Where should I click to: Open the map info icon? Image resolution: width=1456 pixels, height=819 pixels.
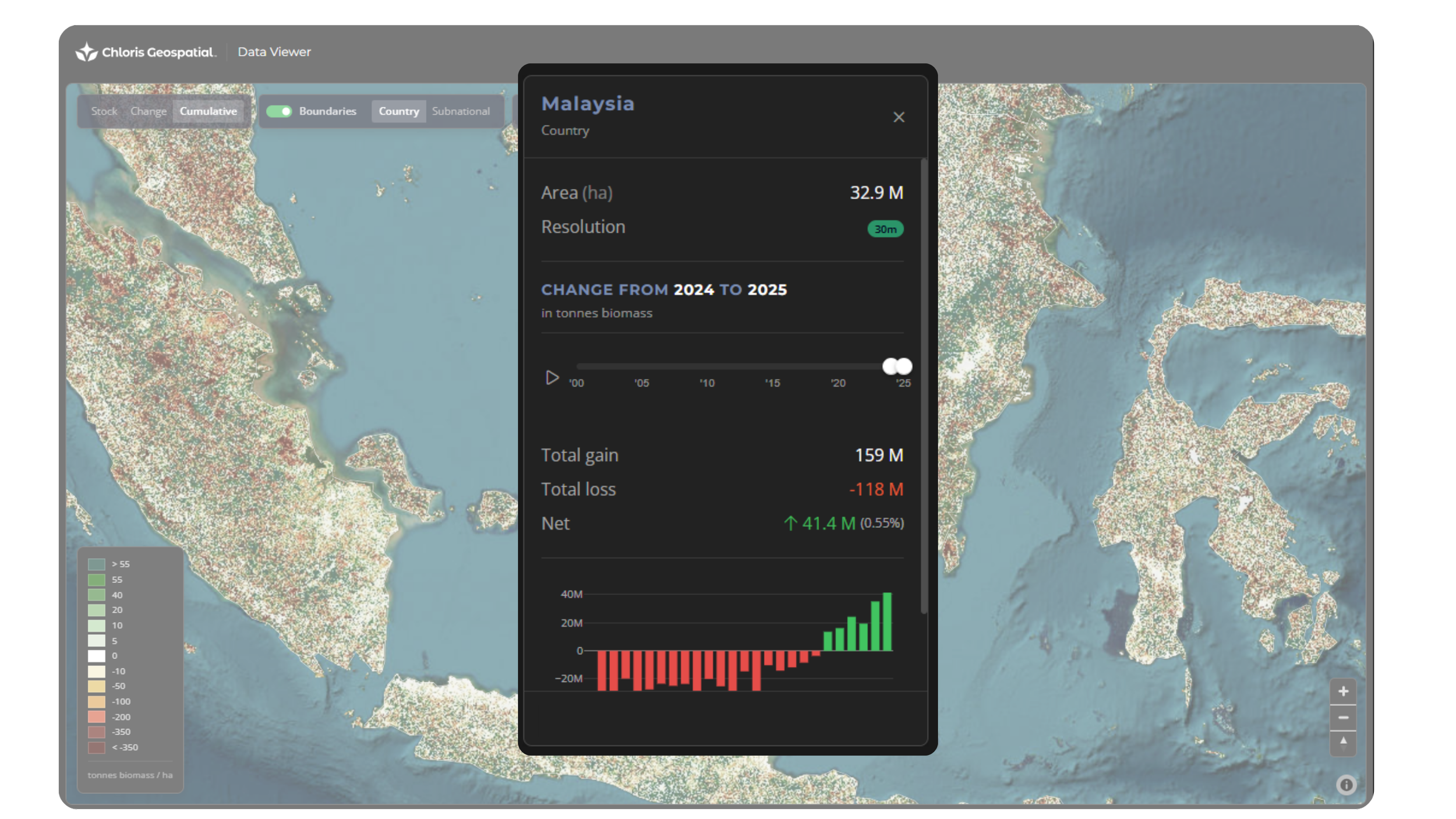[x=1346, y=785]
